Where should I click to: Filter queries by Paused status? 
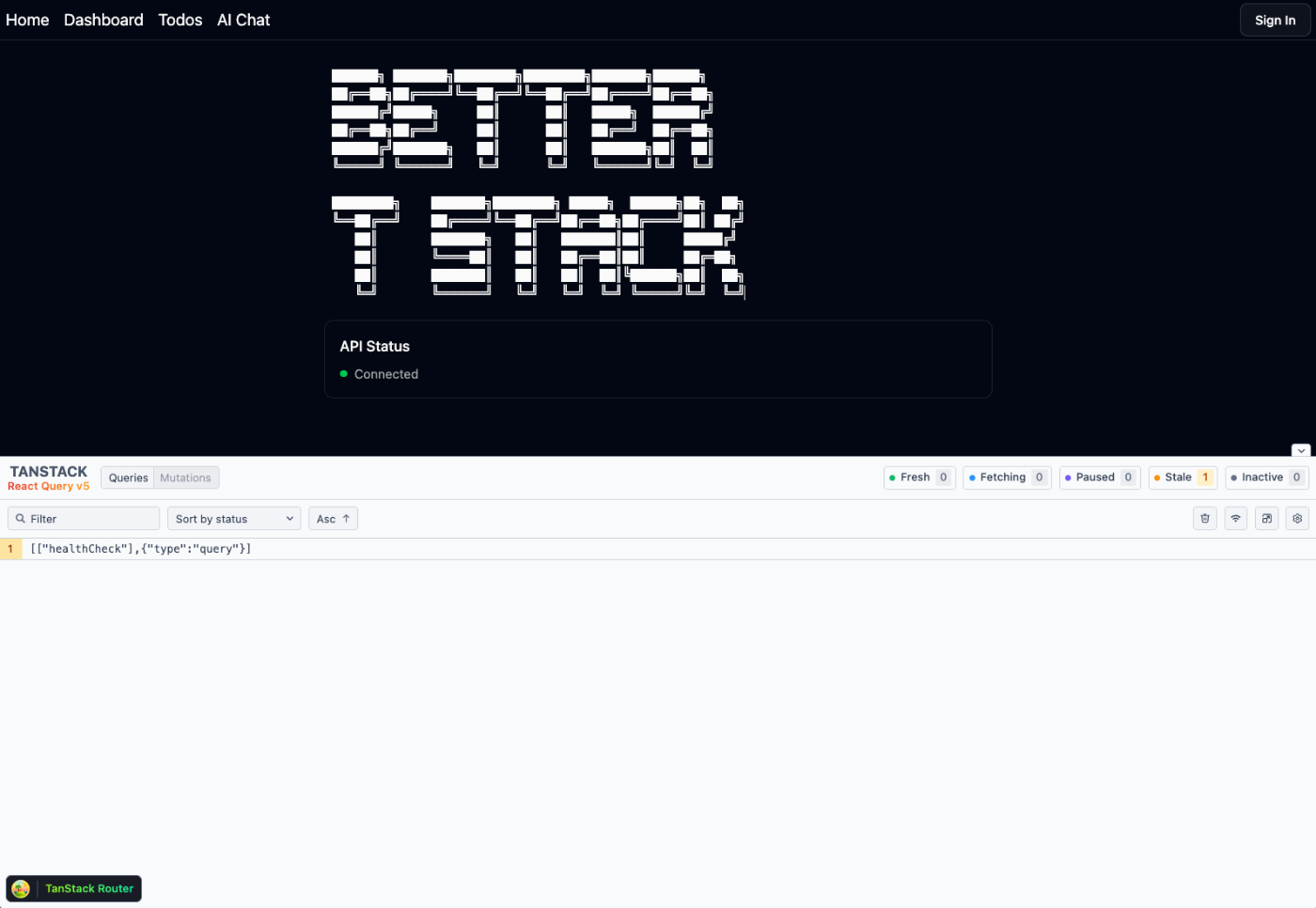1100,477
